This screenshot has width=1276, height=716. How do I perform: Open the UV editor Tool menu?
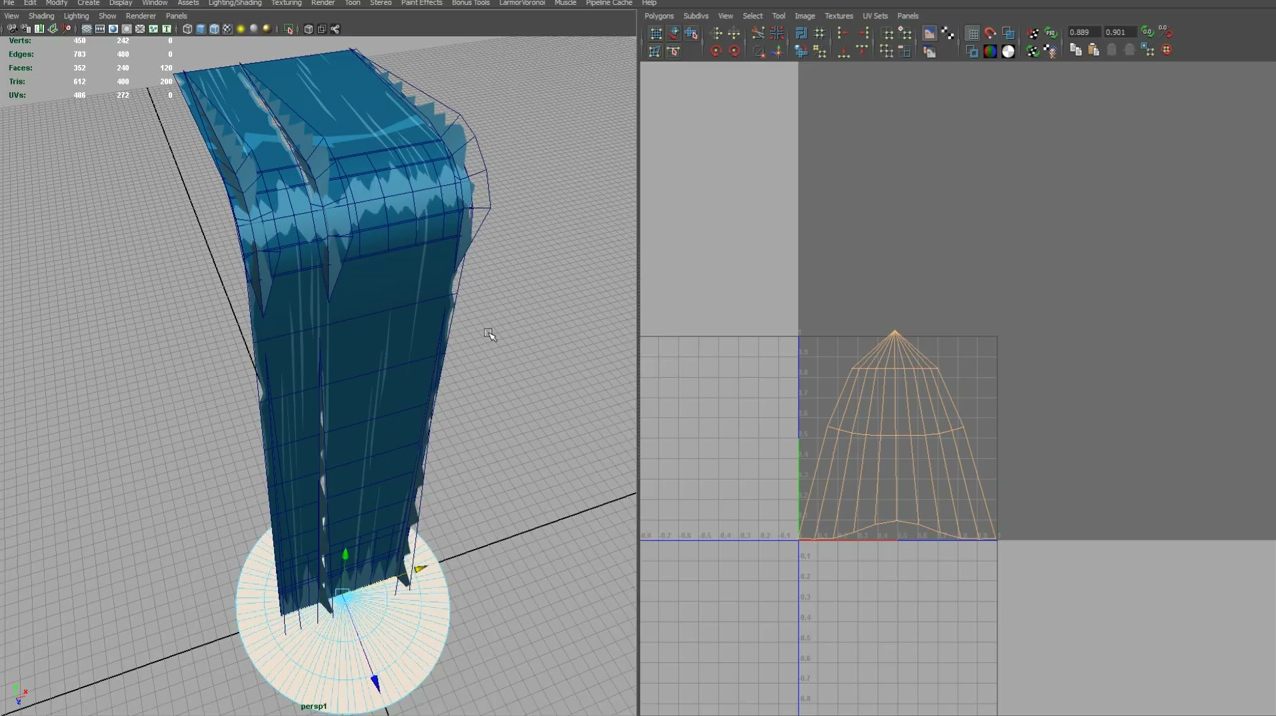(x=778, y=16)
